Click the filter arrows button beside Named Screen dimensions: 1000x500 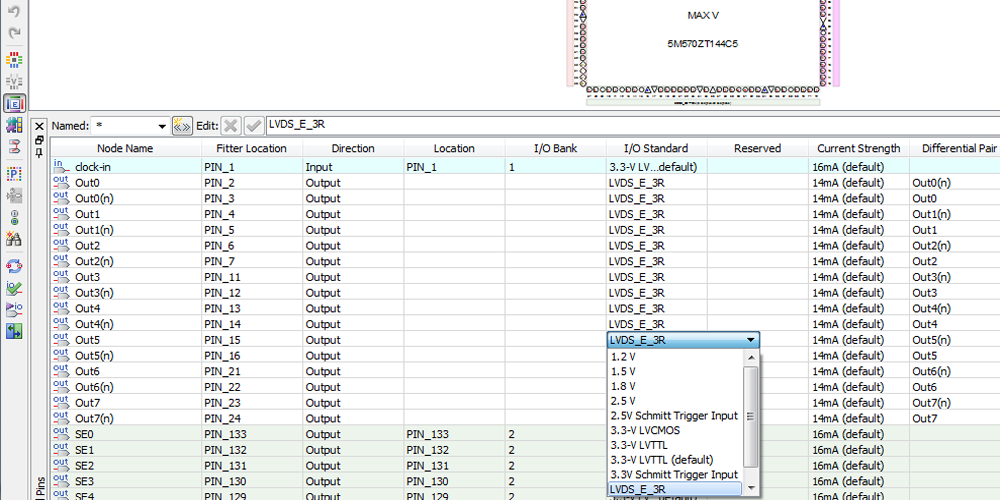point(182,126)
